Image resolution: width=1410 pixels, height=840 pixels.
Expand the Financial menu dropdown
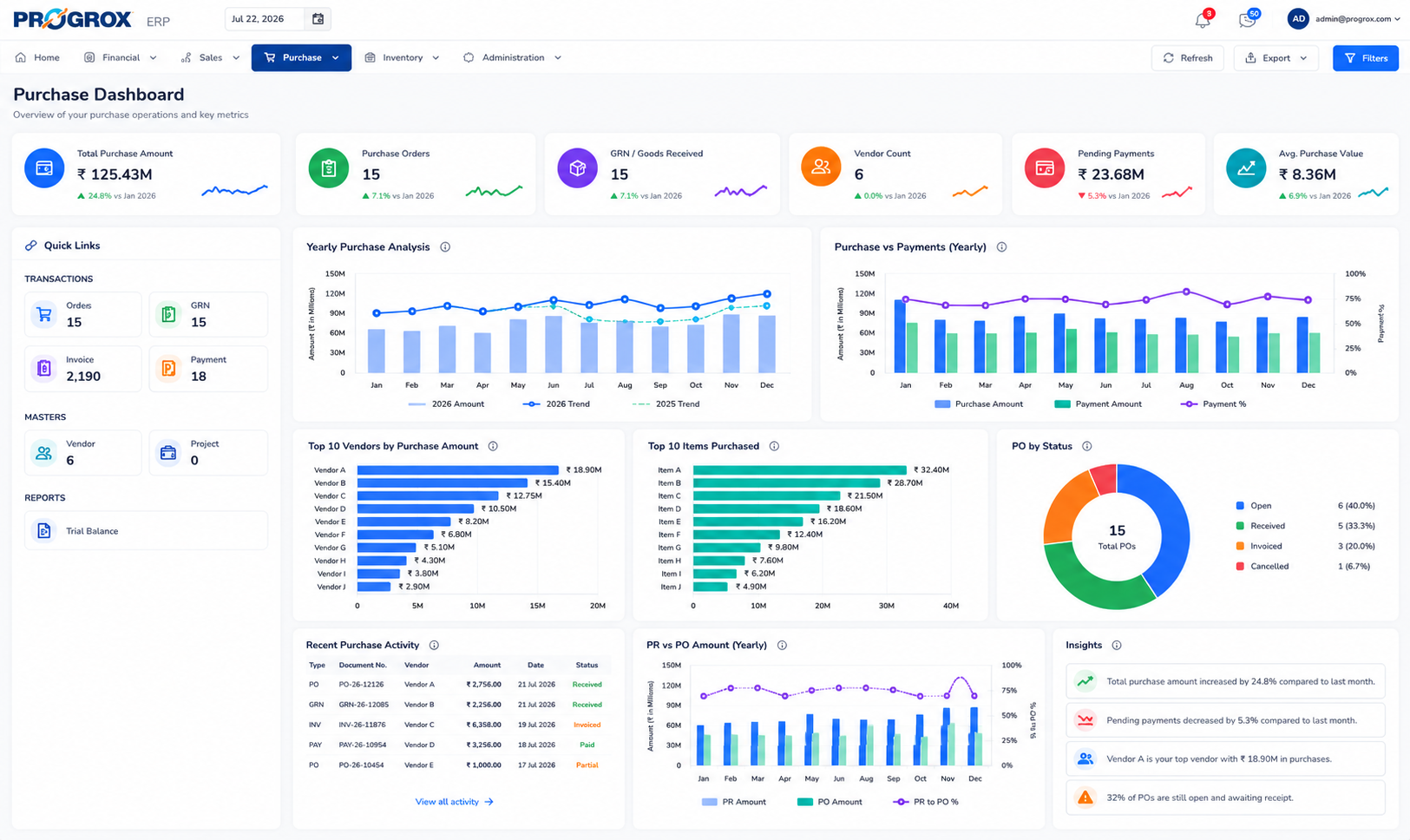[121, 58]
